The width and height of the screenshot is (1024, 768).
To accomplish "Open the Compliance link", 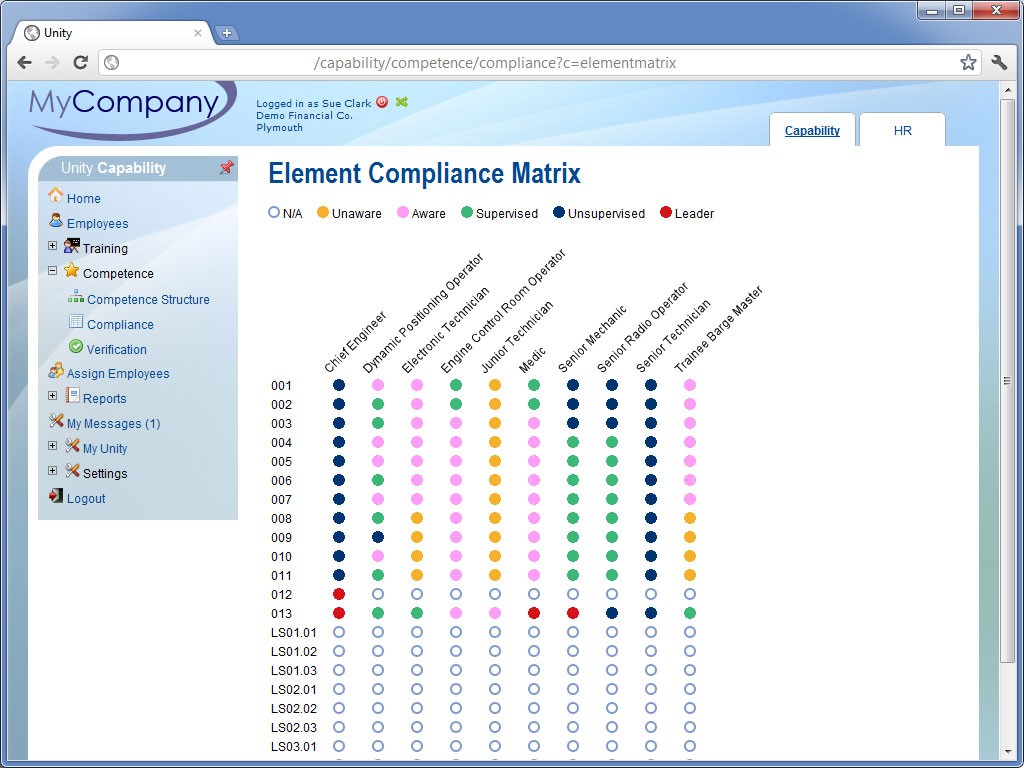I will pos(120,325).
